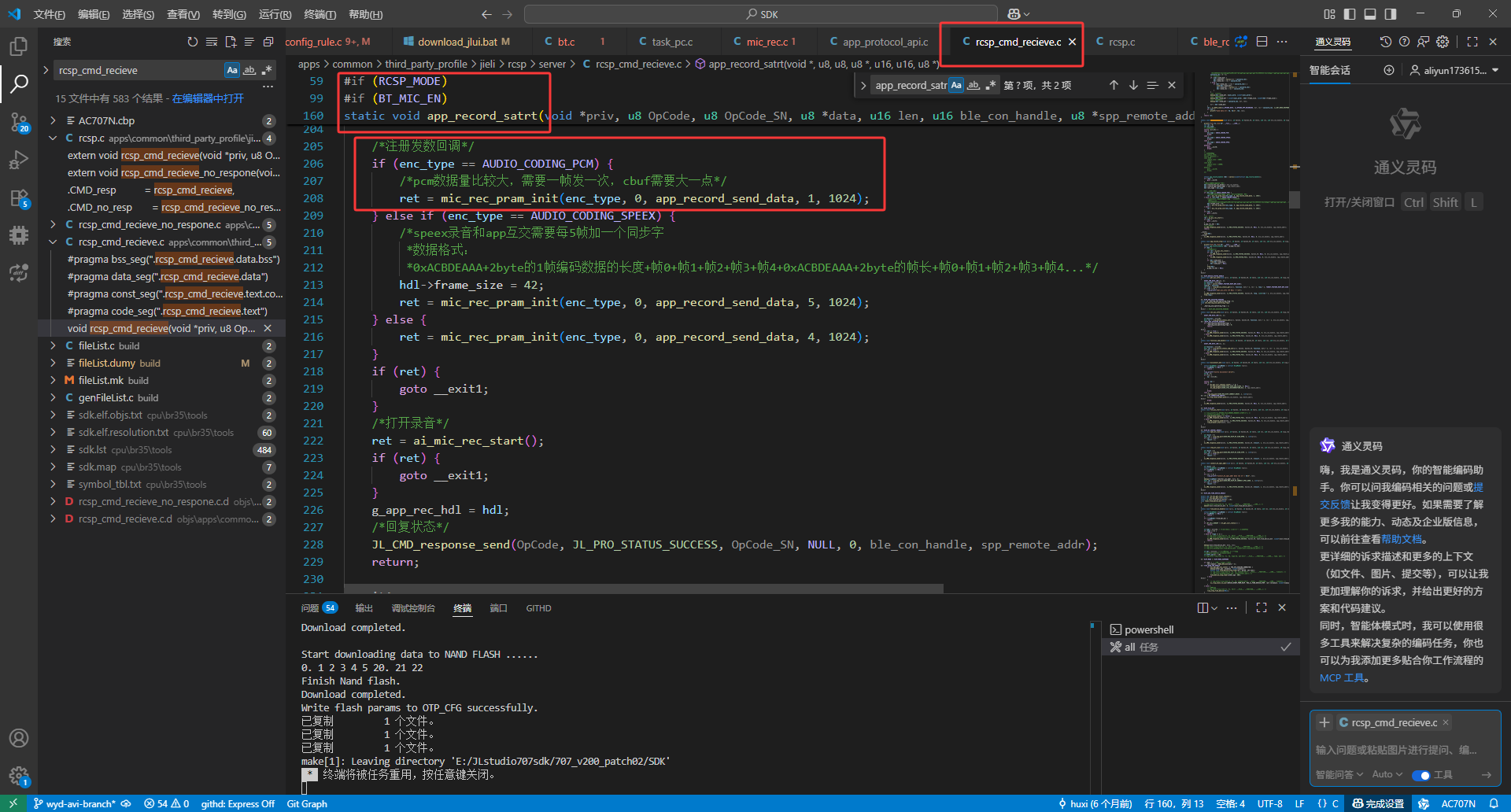Open the 智能问答 mode dropdown
The height and width of the screenshot is (812, 1511).
coord(1339,775)
